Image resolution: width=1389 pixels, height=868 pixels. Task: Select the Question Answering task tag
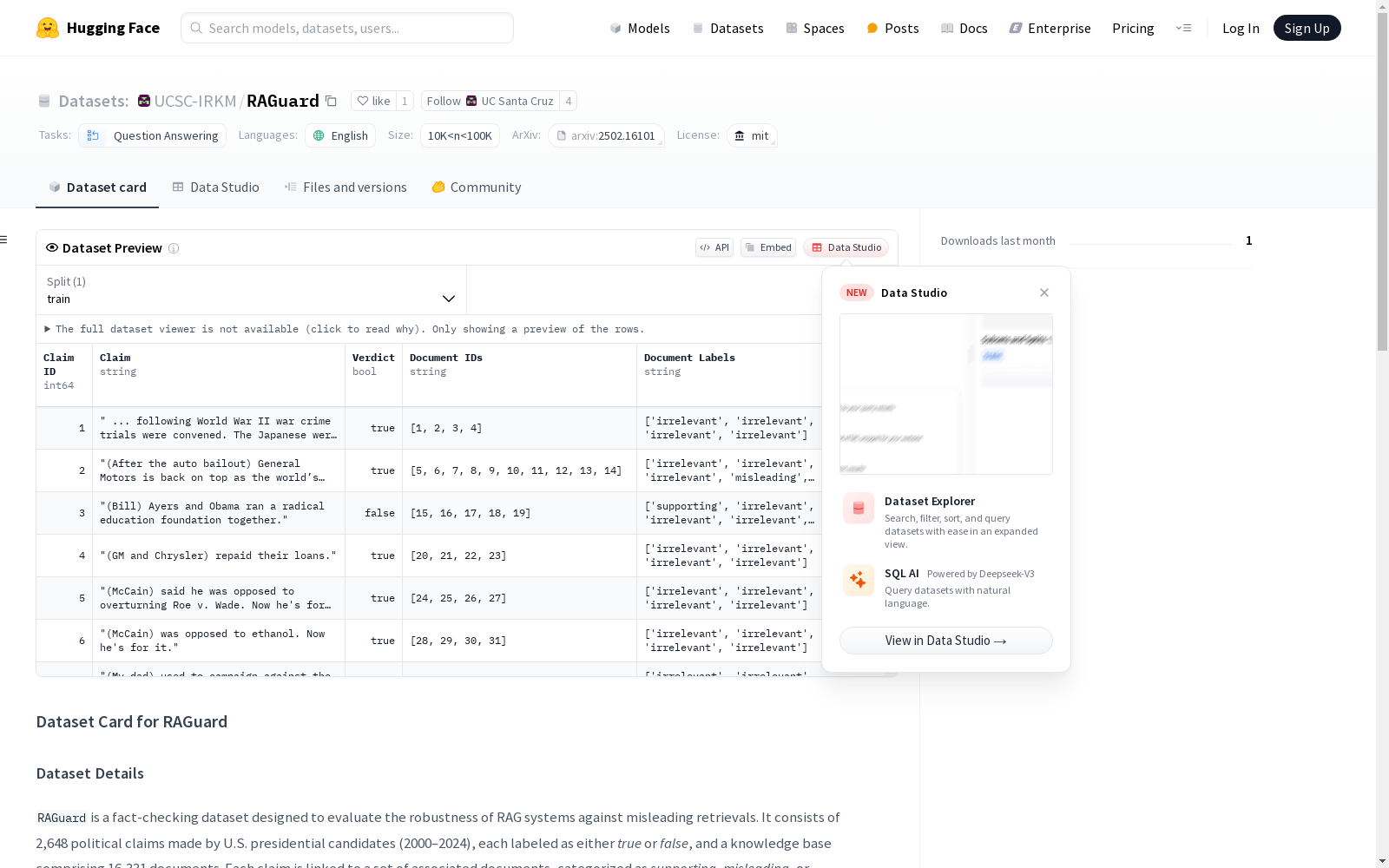(x=153, y=135)
